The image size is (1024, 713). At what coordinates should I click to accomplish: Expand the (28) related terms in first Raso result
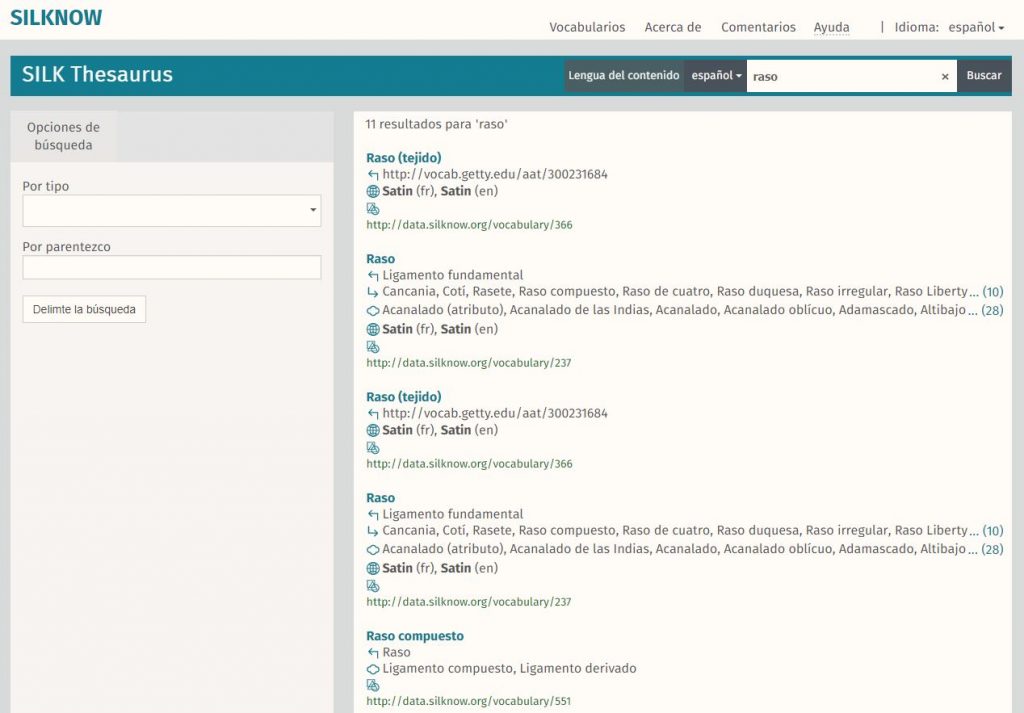click(x=992, y=311)
